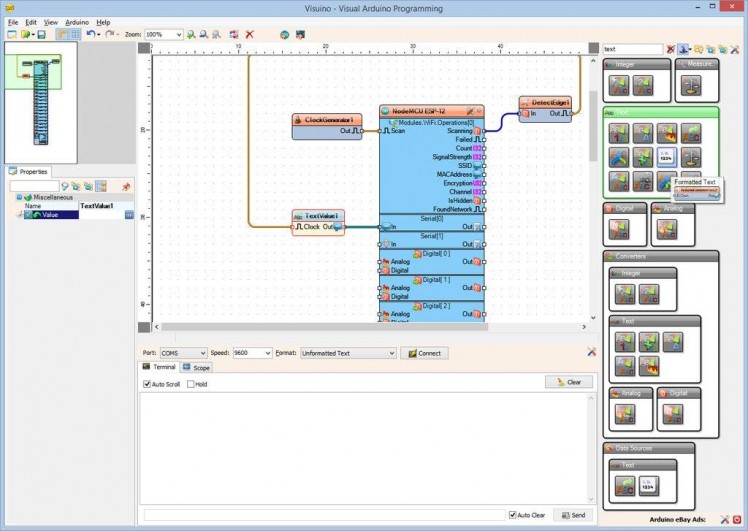This screenshot has height=531, width=748.
Task: Enable the Hold checkbox
Action: (191, 384)
